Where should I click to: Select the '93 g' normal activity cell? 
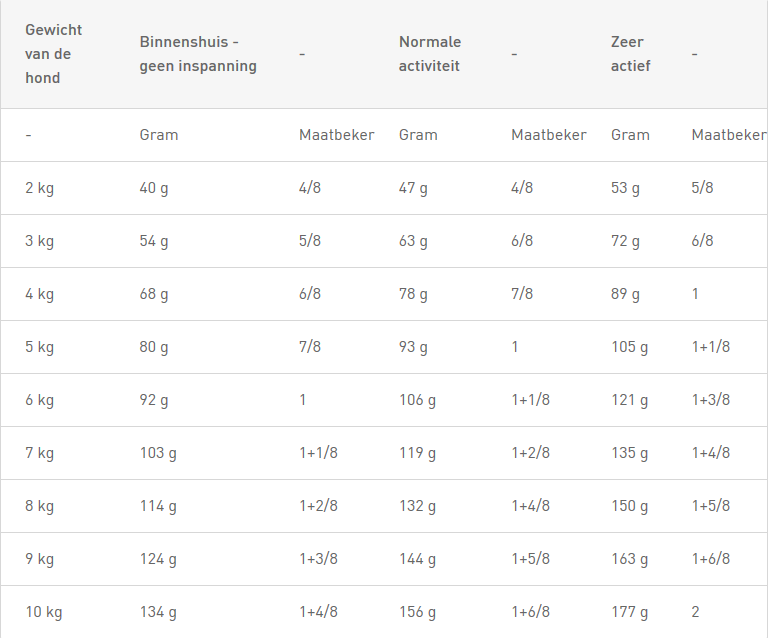coord(413,347)
